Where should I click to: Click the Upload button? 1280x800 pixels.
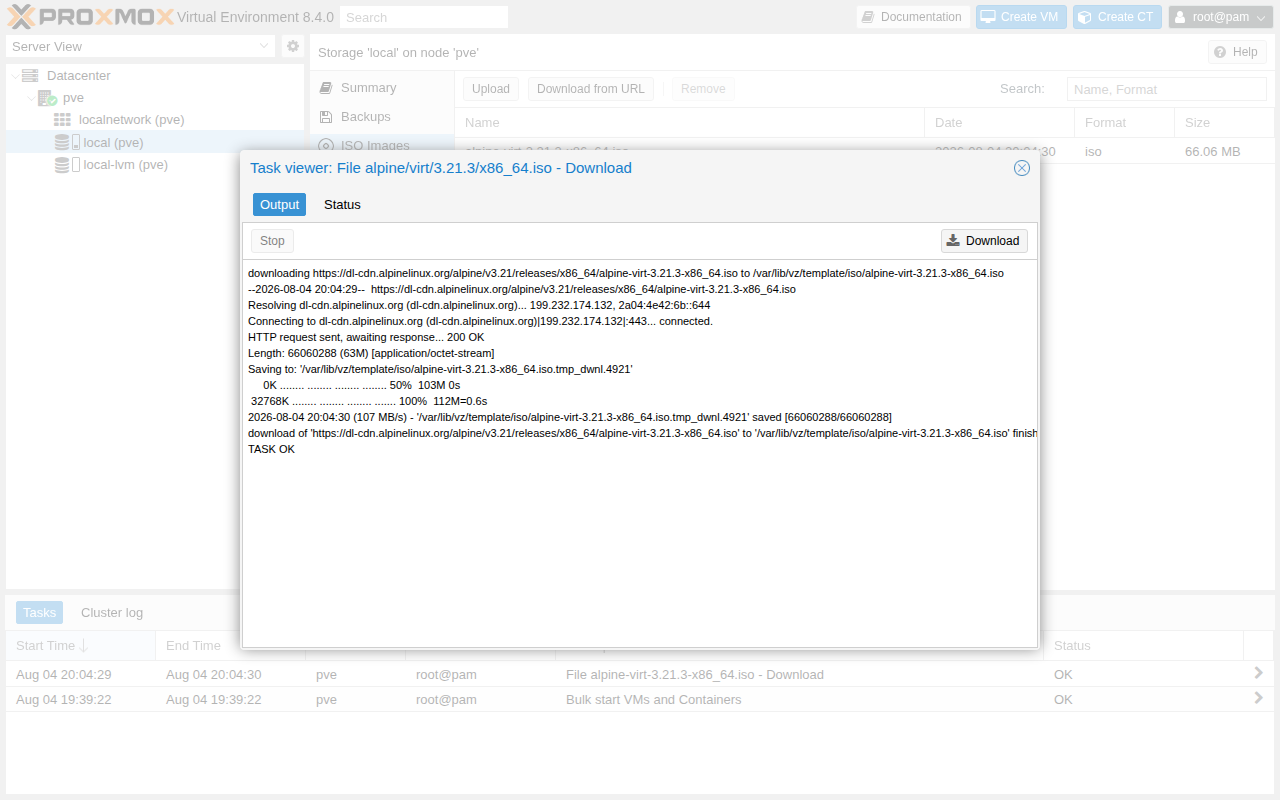pyautogui.click(x=490, y=89)
